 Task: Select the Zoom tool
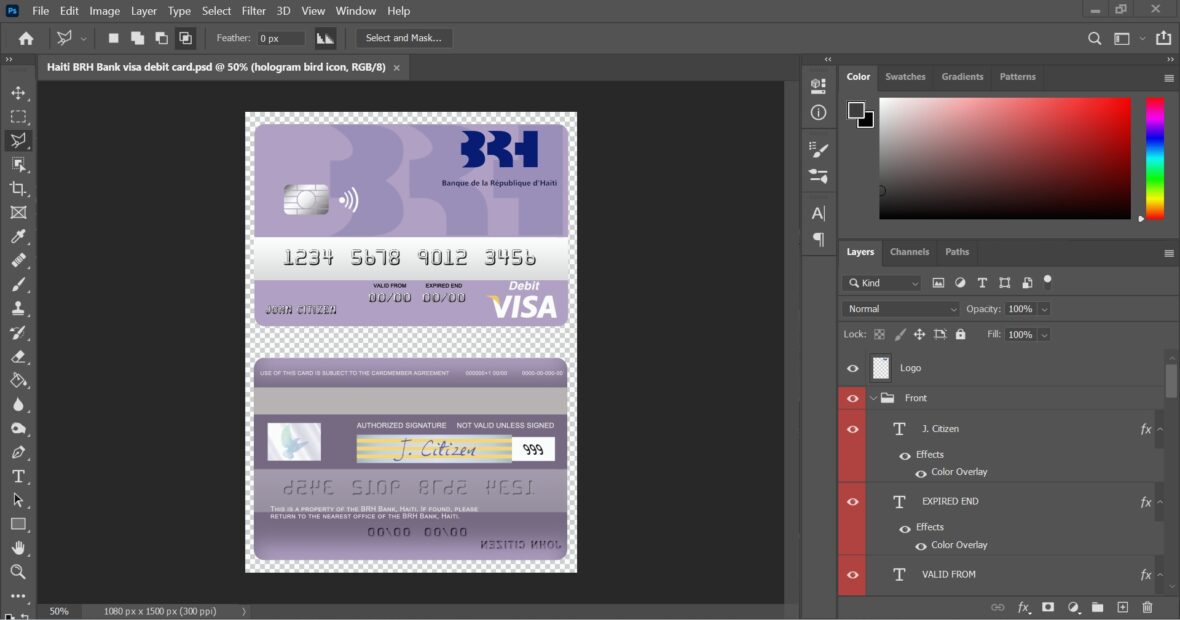pyautogui.click(x=20, y=572)
